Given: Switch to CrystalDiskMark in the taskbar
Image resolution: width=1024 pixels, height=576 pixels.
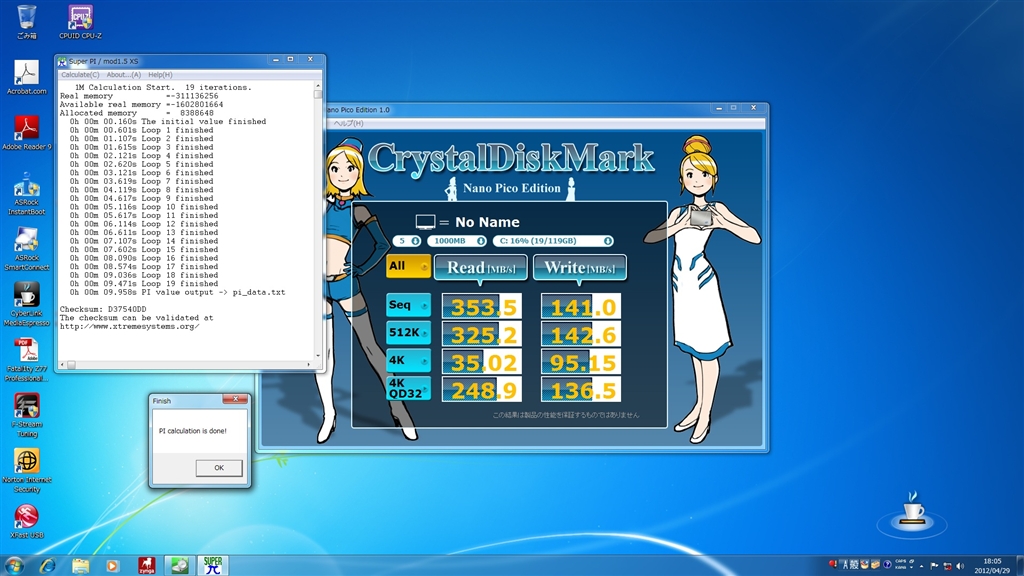Looking at the screenshot, I should click(180, 565).
